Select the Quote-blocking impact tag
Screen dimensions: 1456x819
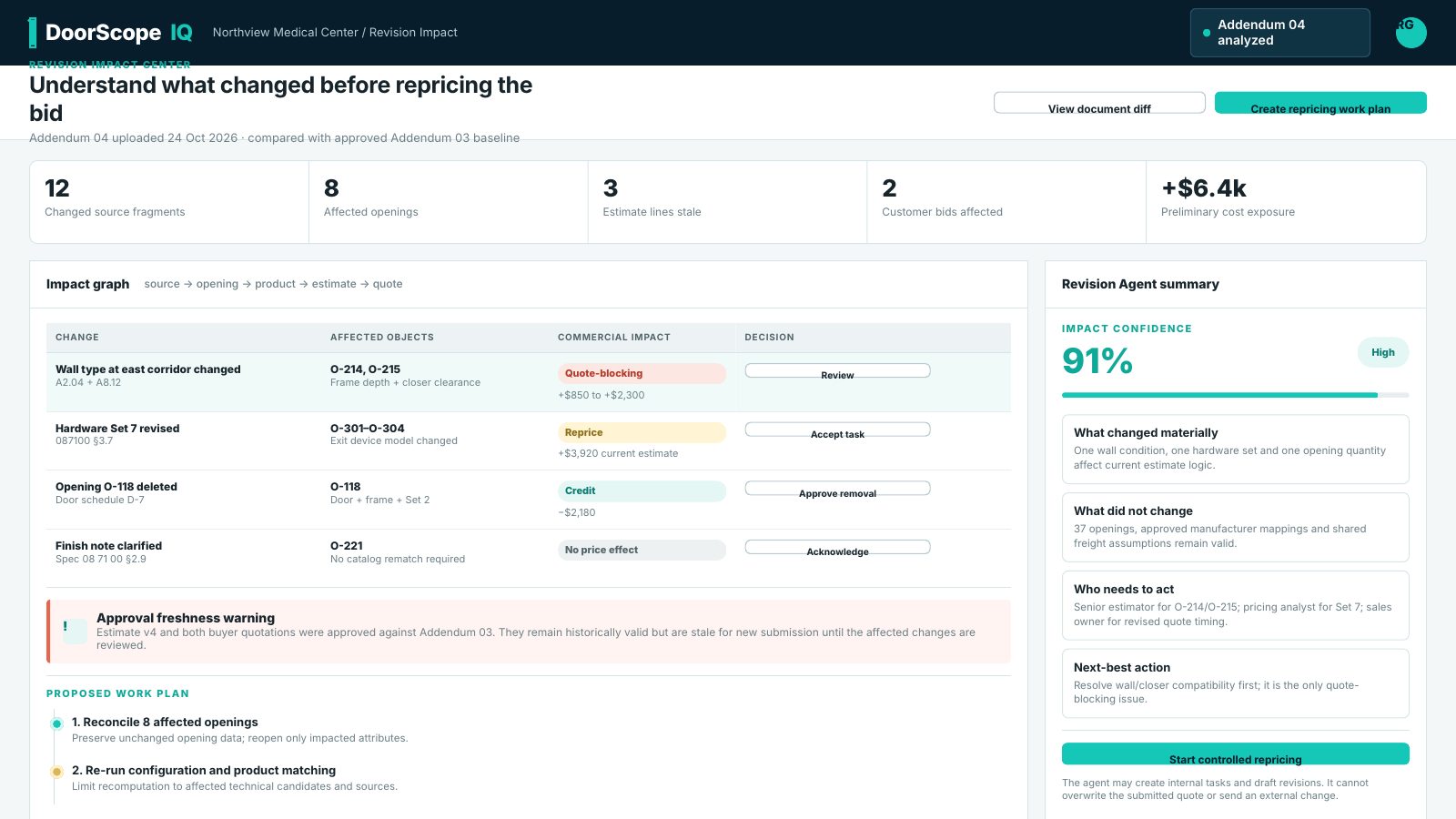tap(642, 373)
